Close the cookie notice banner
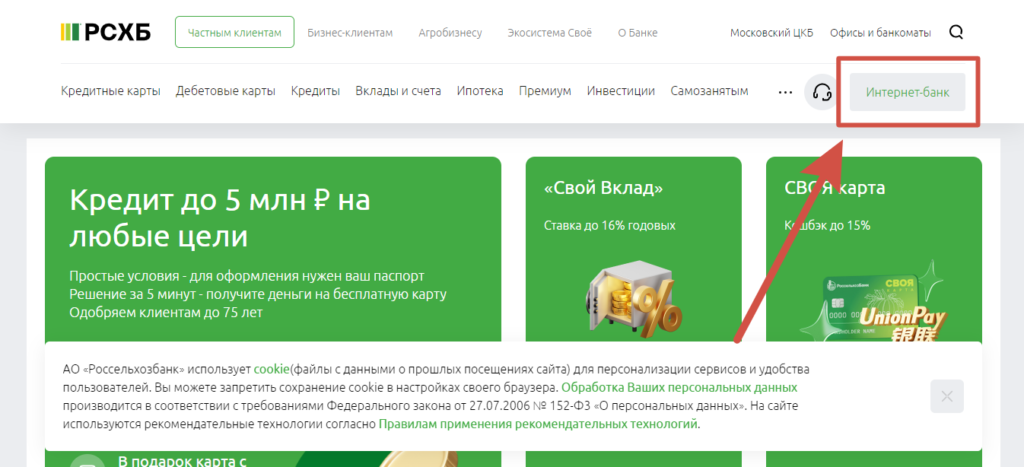 (946, 396)
